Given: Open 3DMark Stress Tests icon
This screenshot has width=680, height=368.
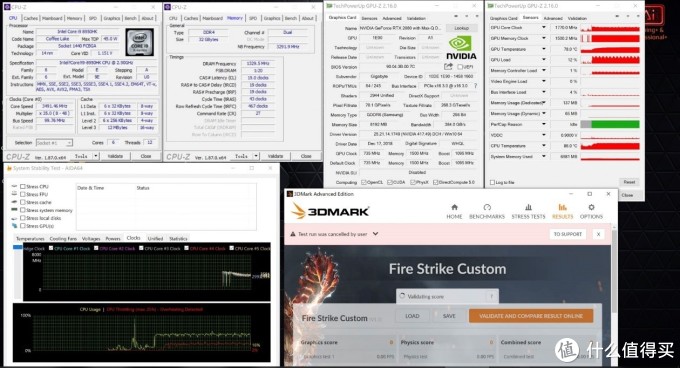Looking at the screenshot, I should pyautogui.click(x=528, y=207).
